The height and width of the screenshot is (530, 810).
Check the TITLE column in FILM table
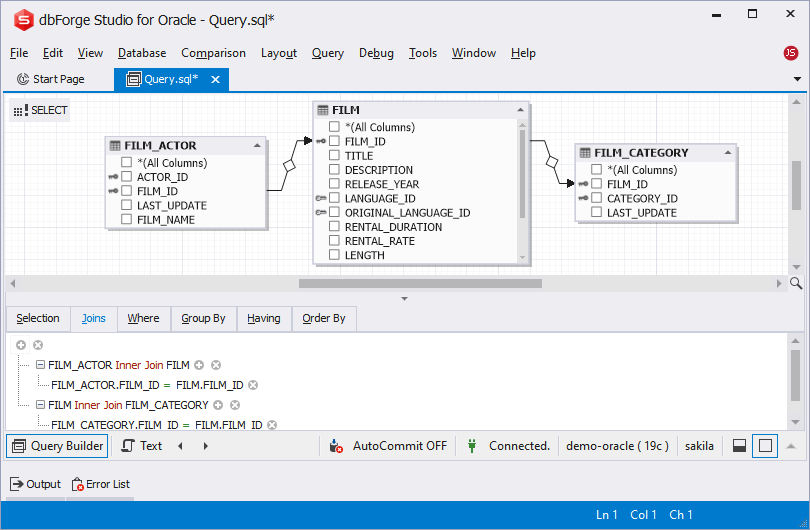tap(335, 156)
